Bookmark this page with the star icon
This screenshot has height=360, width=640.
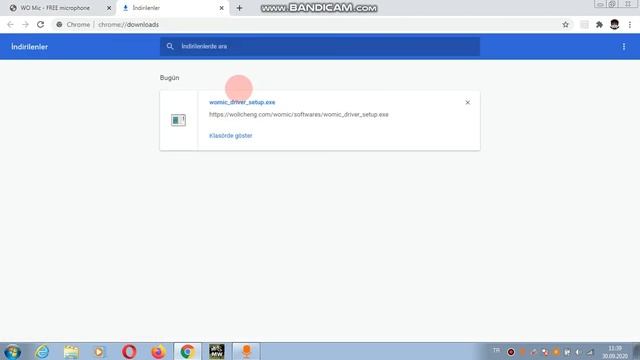[565, 24]
